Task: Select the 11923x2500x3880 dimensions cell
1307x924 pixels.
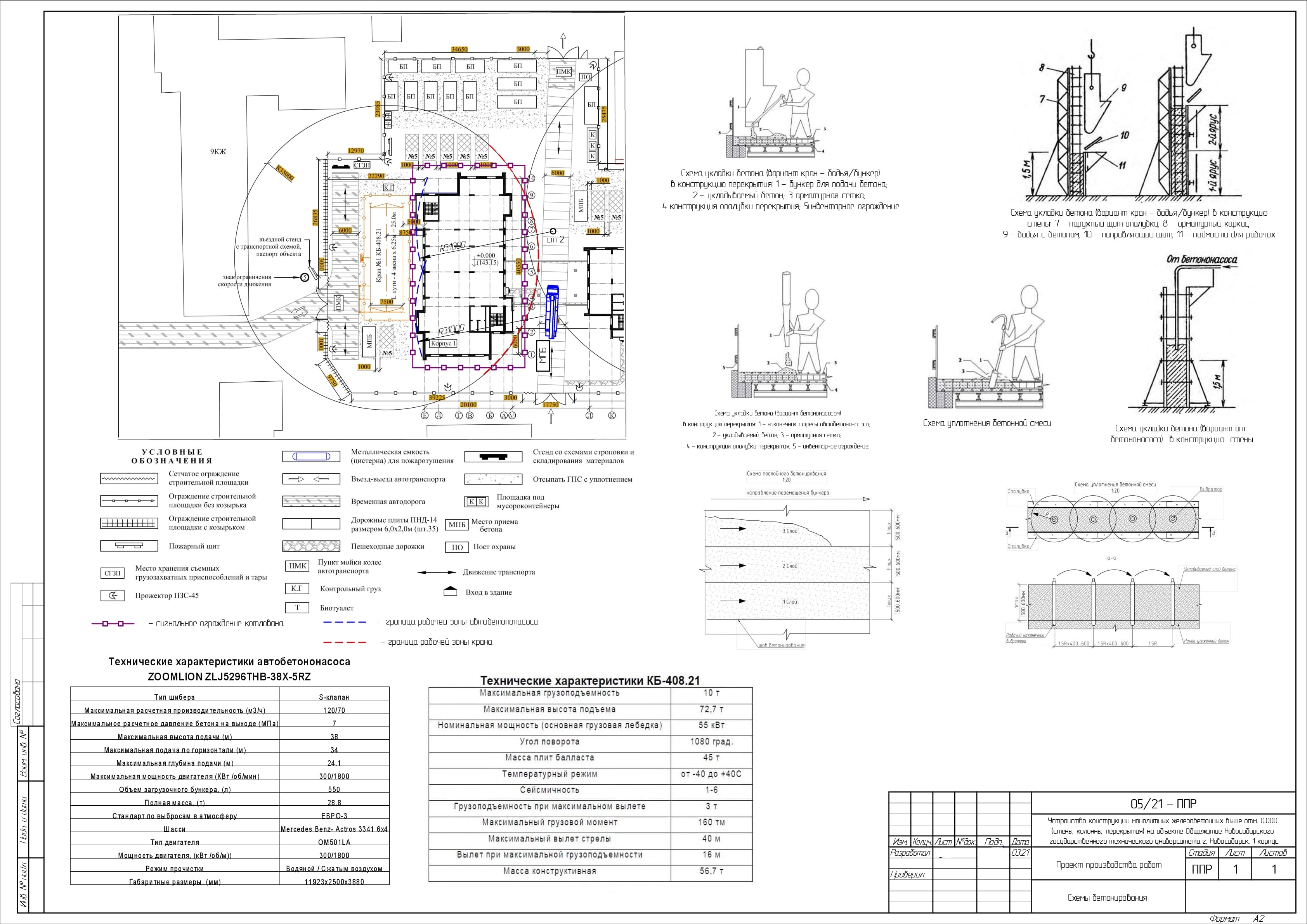Action: point(334,882)
